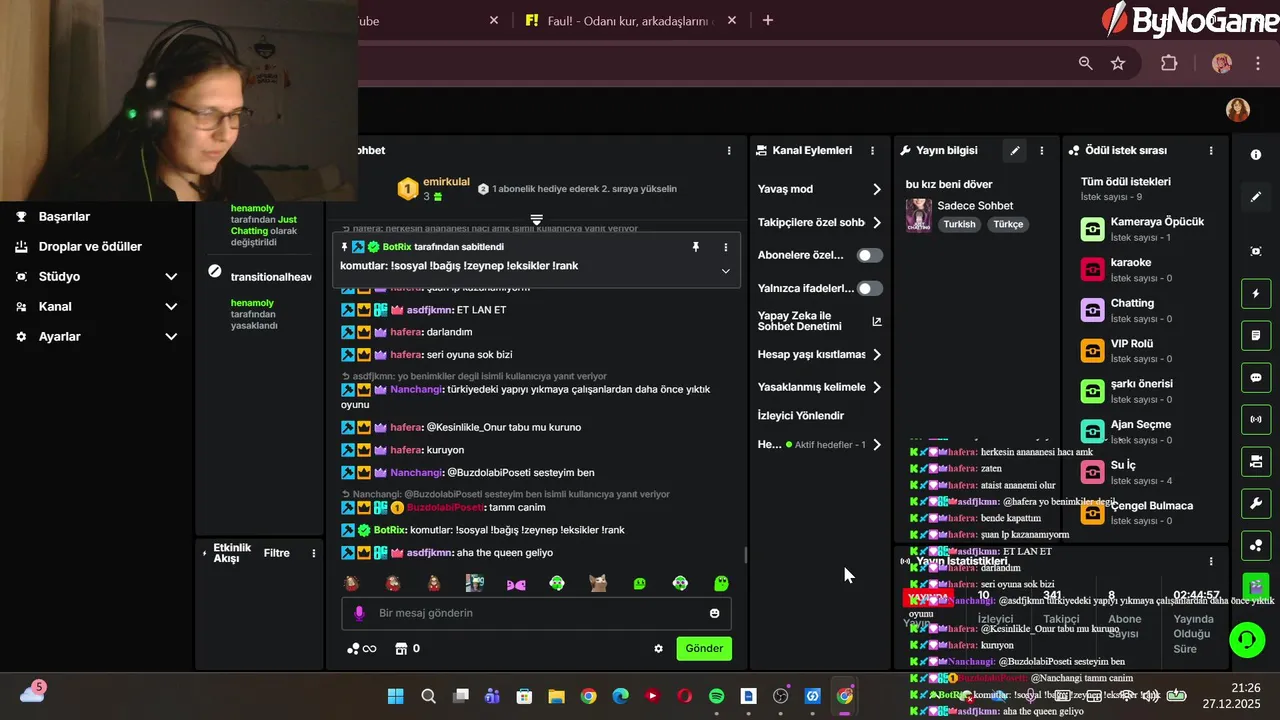Click the Türkçe tag
The height and width of the screenshot is (720, 1280).
point(1008,225)
